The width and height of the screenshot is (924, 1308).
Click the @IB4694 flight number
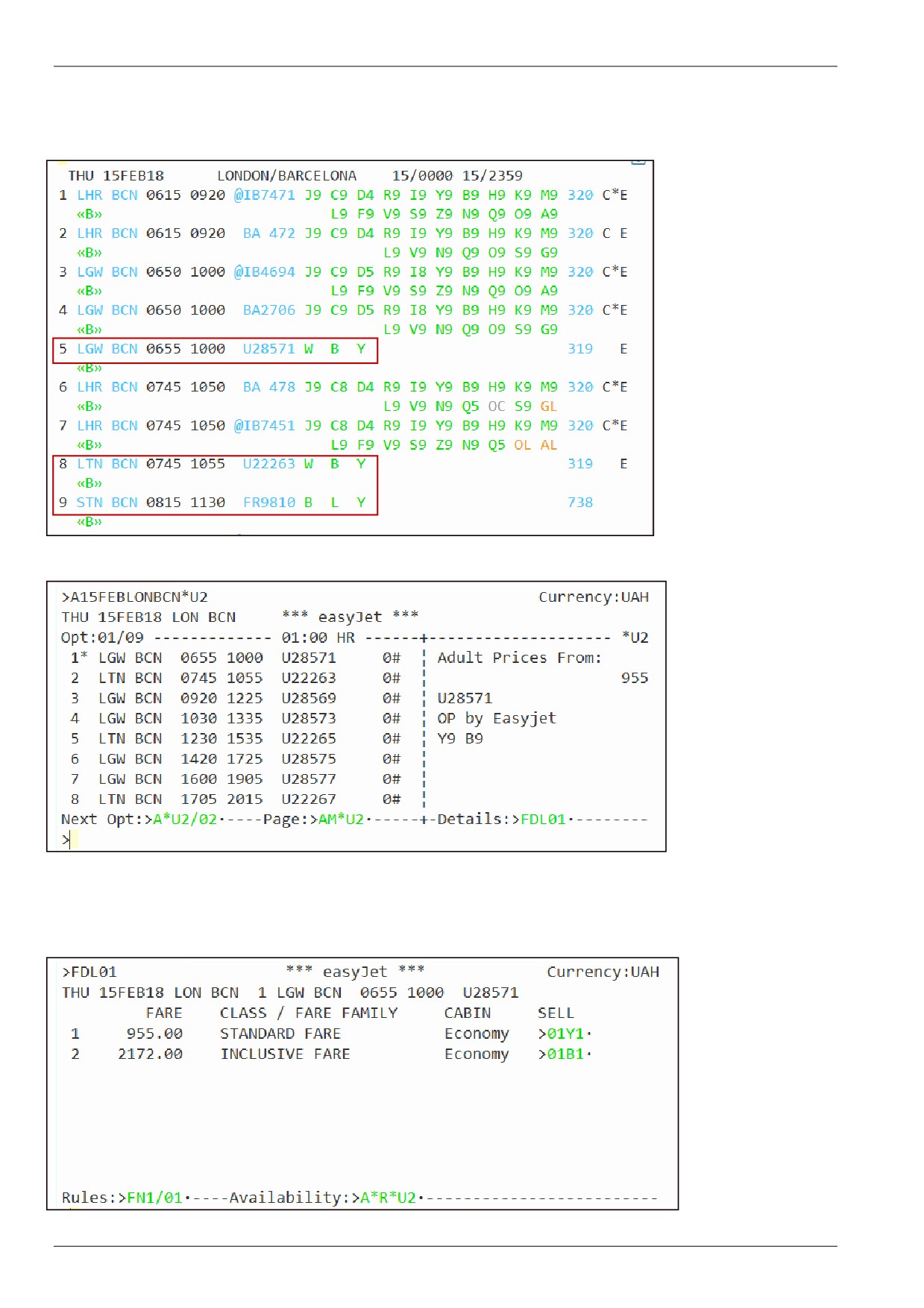point(265,272)
